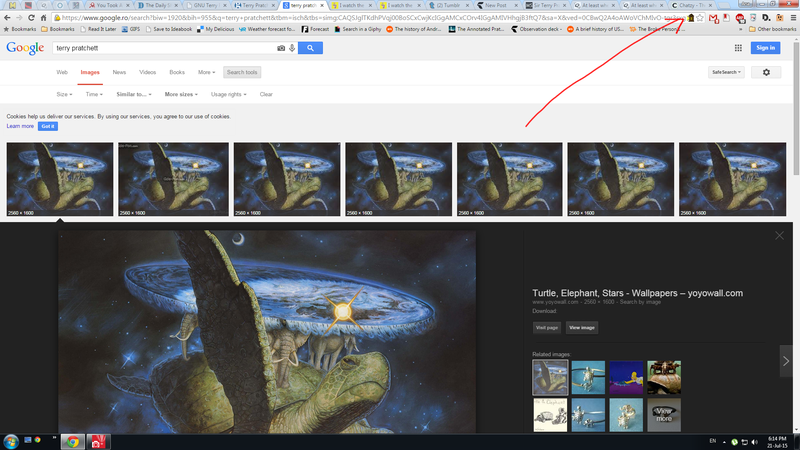Click the browser Forward arrow
The image size is (800, 450).
click(19, 18)
